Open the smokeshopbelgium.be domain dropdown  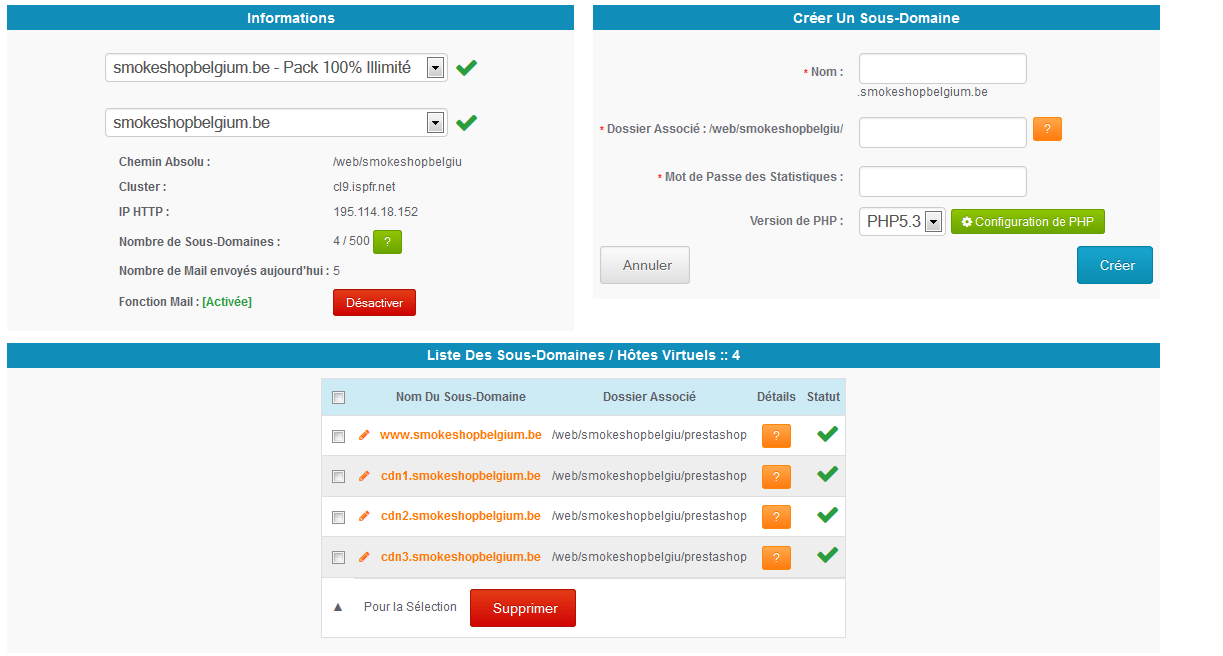(276, 122)
